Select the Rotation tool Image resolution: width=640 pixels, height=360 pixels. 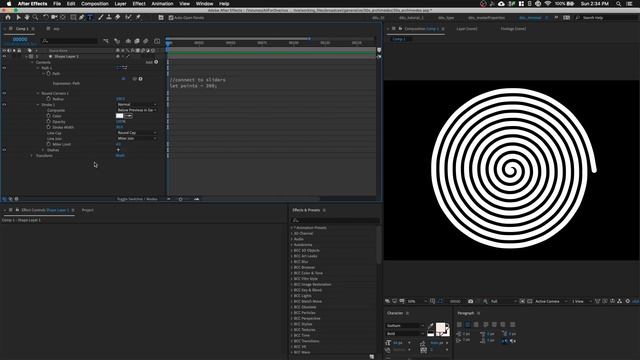pyautogui.click(x=46, y=18)
